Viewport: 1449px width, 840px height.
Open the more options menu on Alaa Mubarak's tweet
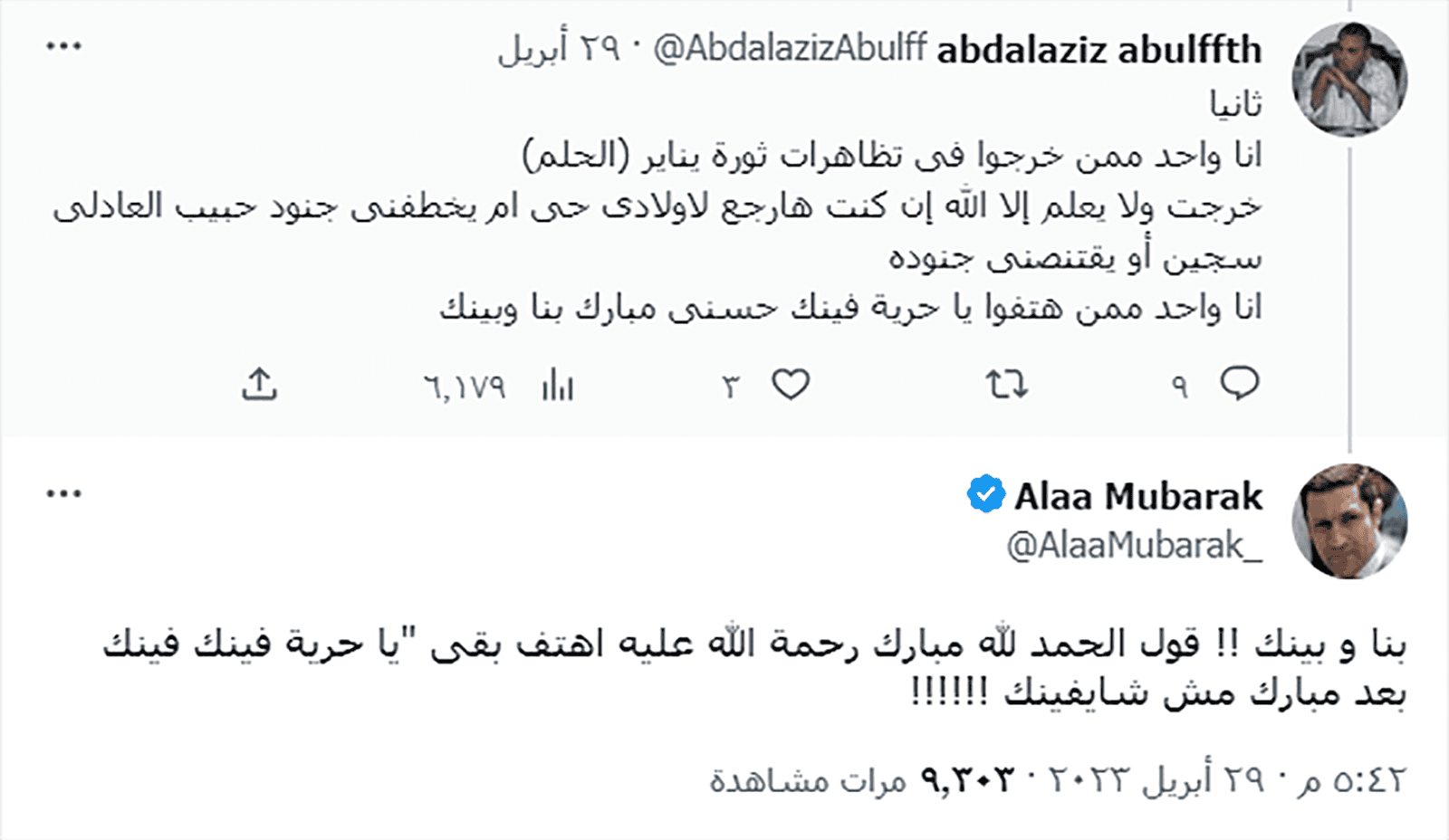tap(63, 494)
